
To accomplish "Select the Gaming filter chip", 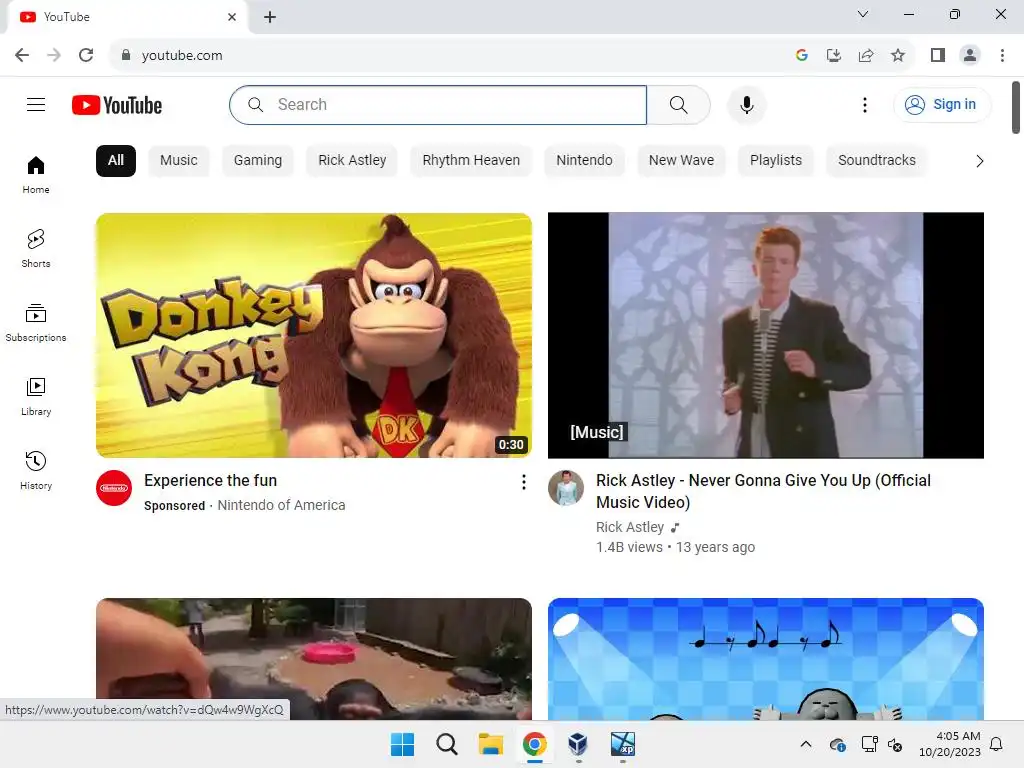I will pos(258,161).
